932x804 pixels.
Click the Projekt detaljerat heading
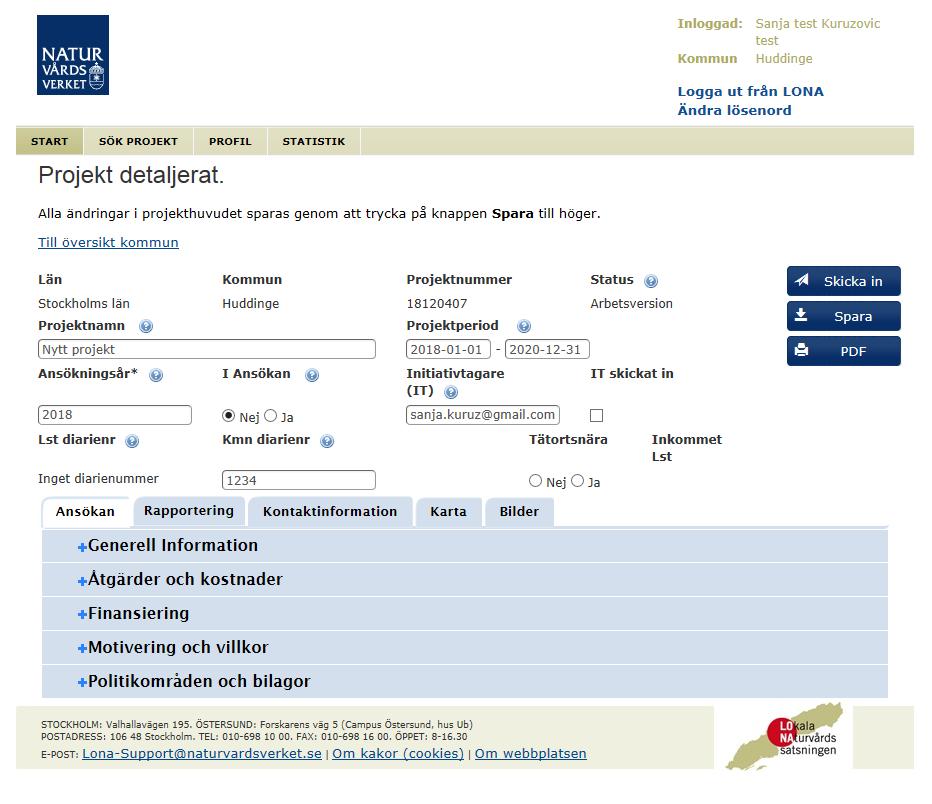tap(131, 175)
